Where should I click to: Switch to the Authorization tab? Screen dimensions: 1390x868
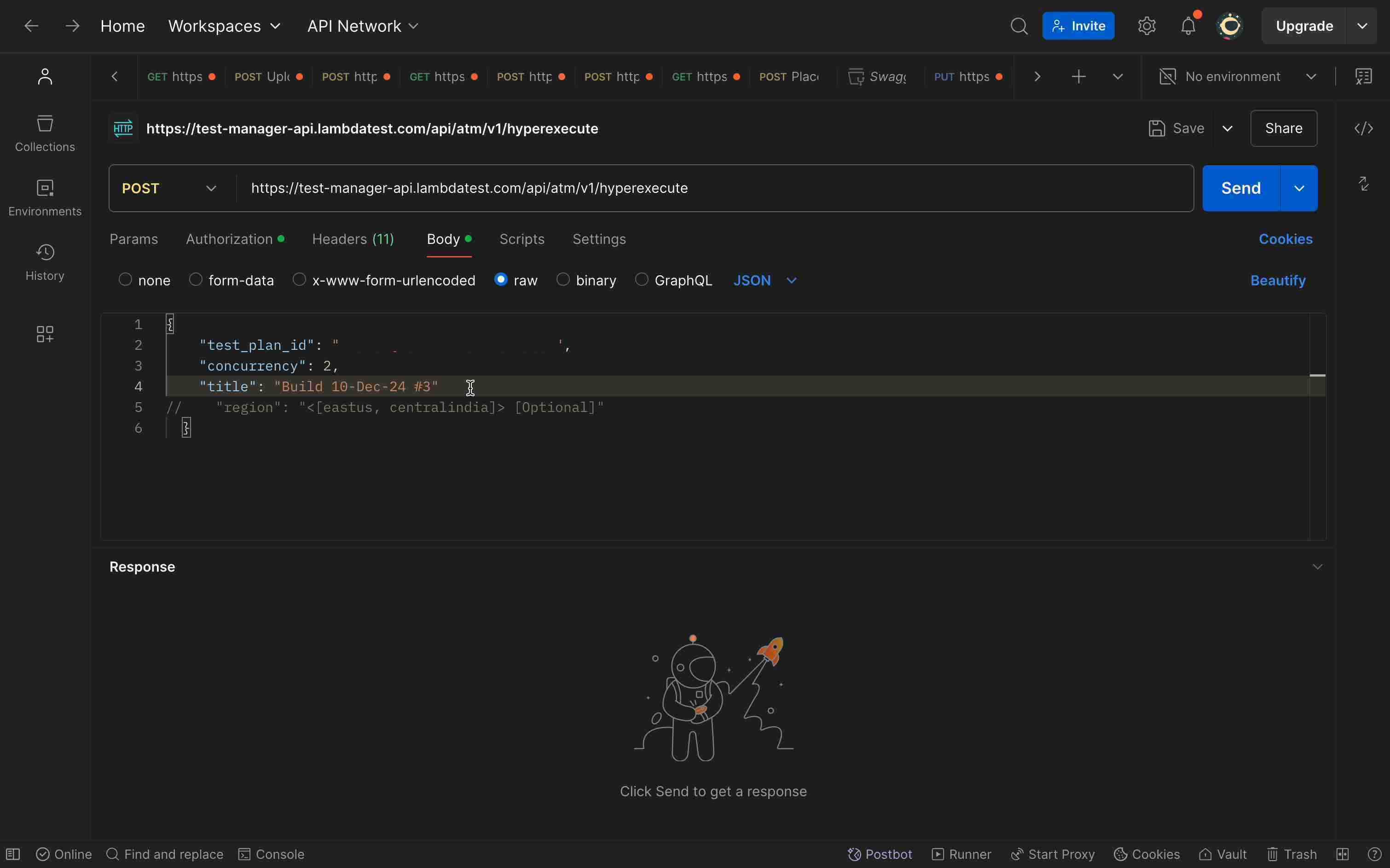235,239
